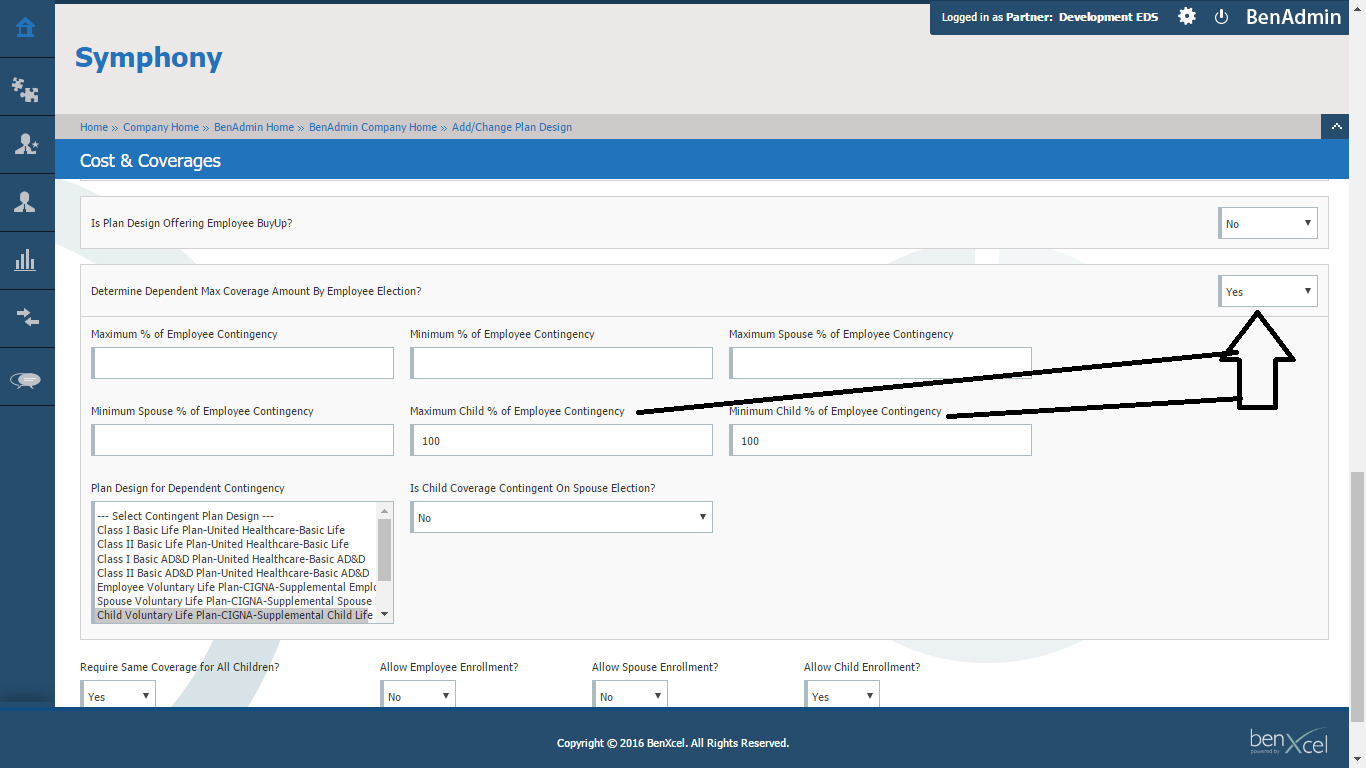Open the Employee BuyUp dropdown
The width and height of the screenshot is (1366, 768).
click(x=1268, y=223)
